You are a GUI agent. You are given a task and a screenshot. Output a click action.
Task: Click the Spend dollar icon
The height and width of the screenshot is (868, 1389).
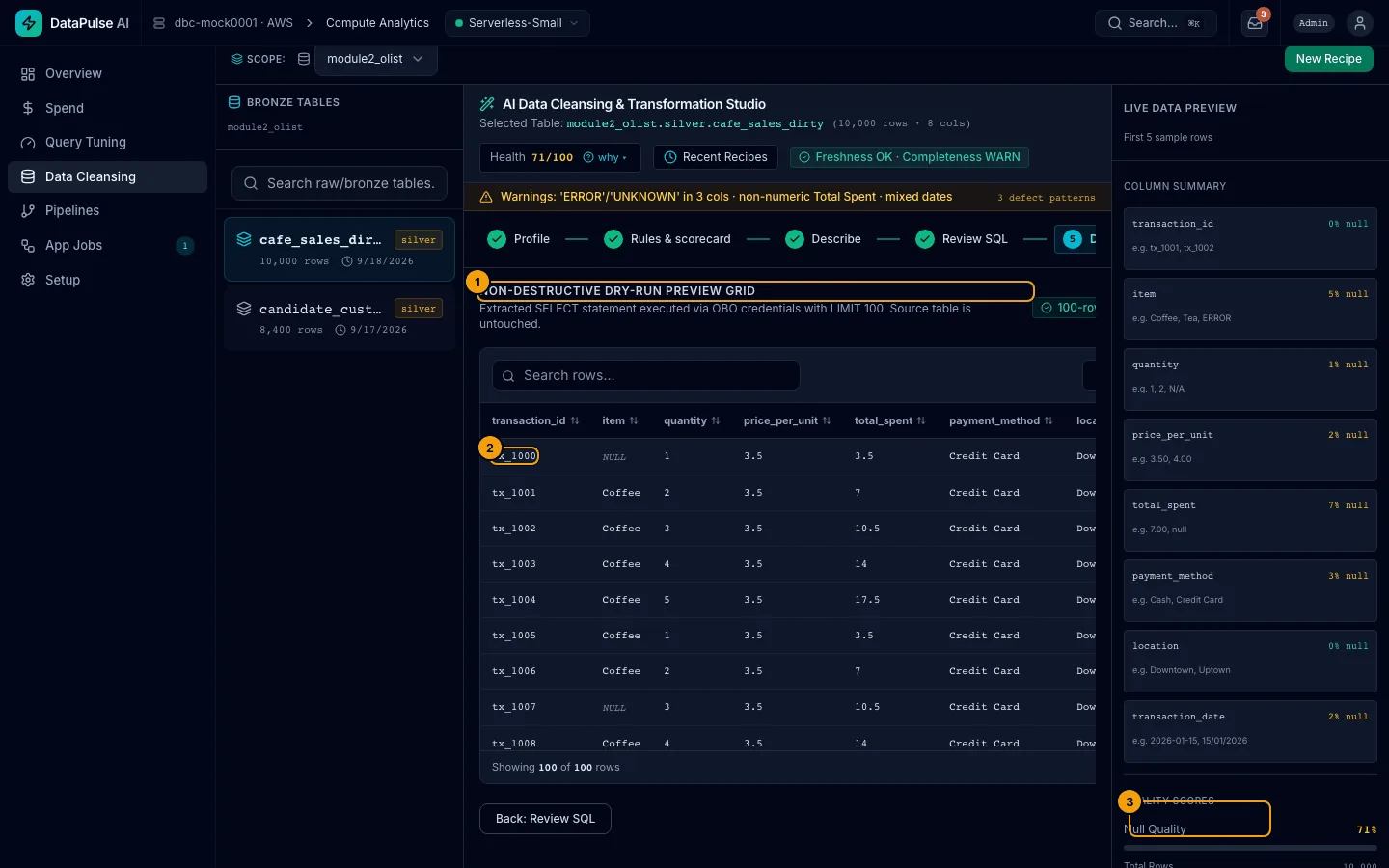(28, 108)
